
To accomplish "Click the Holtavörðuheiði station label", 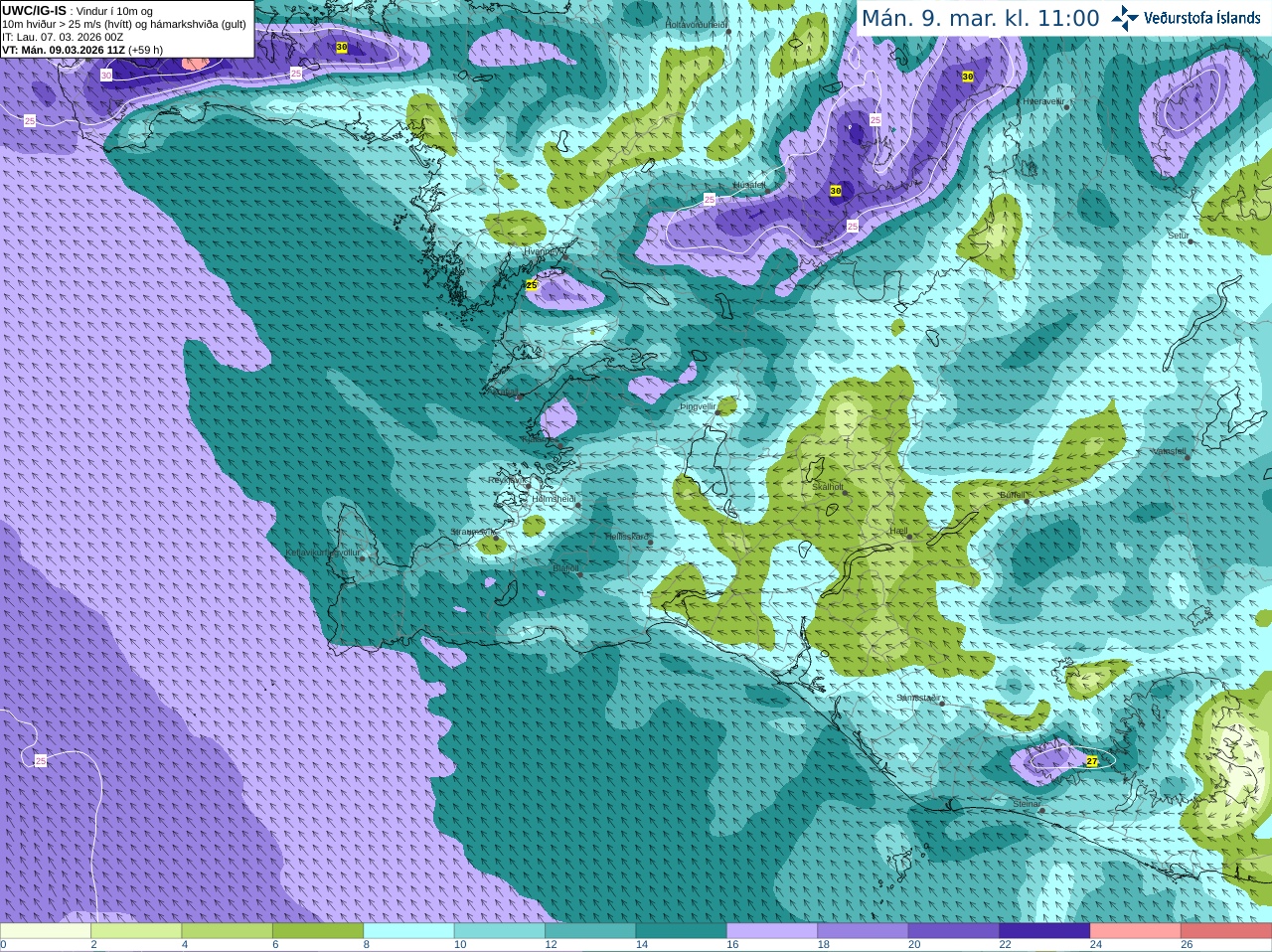I will (x=696, y=24).
